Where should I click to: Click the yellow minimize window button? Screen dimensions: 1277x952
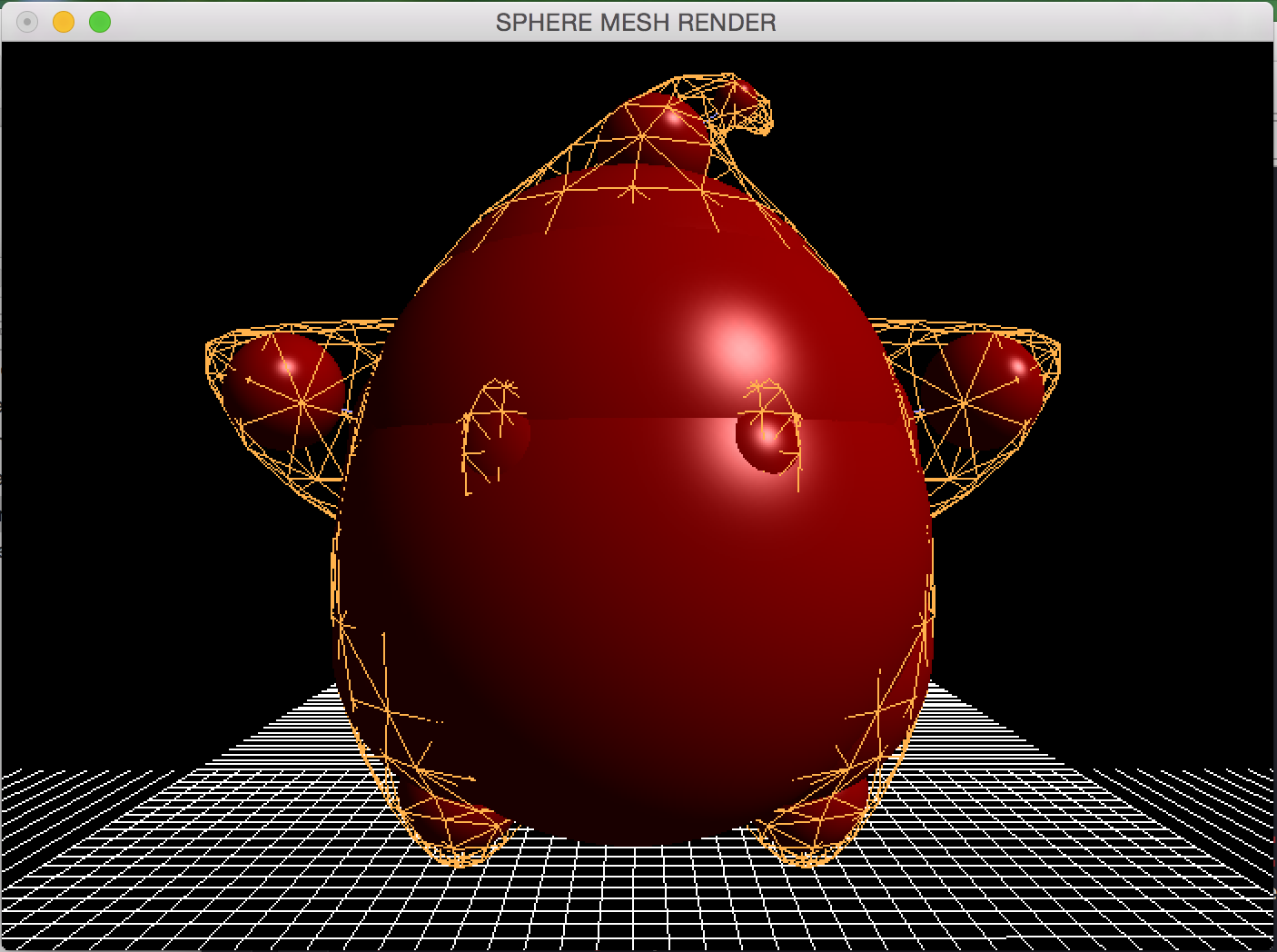[64, 22]
